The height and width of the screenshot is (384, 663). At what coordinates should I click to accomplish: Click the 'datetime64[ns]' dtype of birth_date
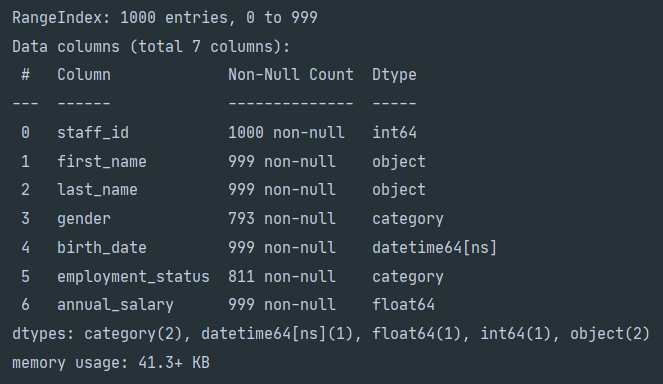[435, 248]
